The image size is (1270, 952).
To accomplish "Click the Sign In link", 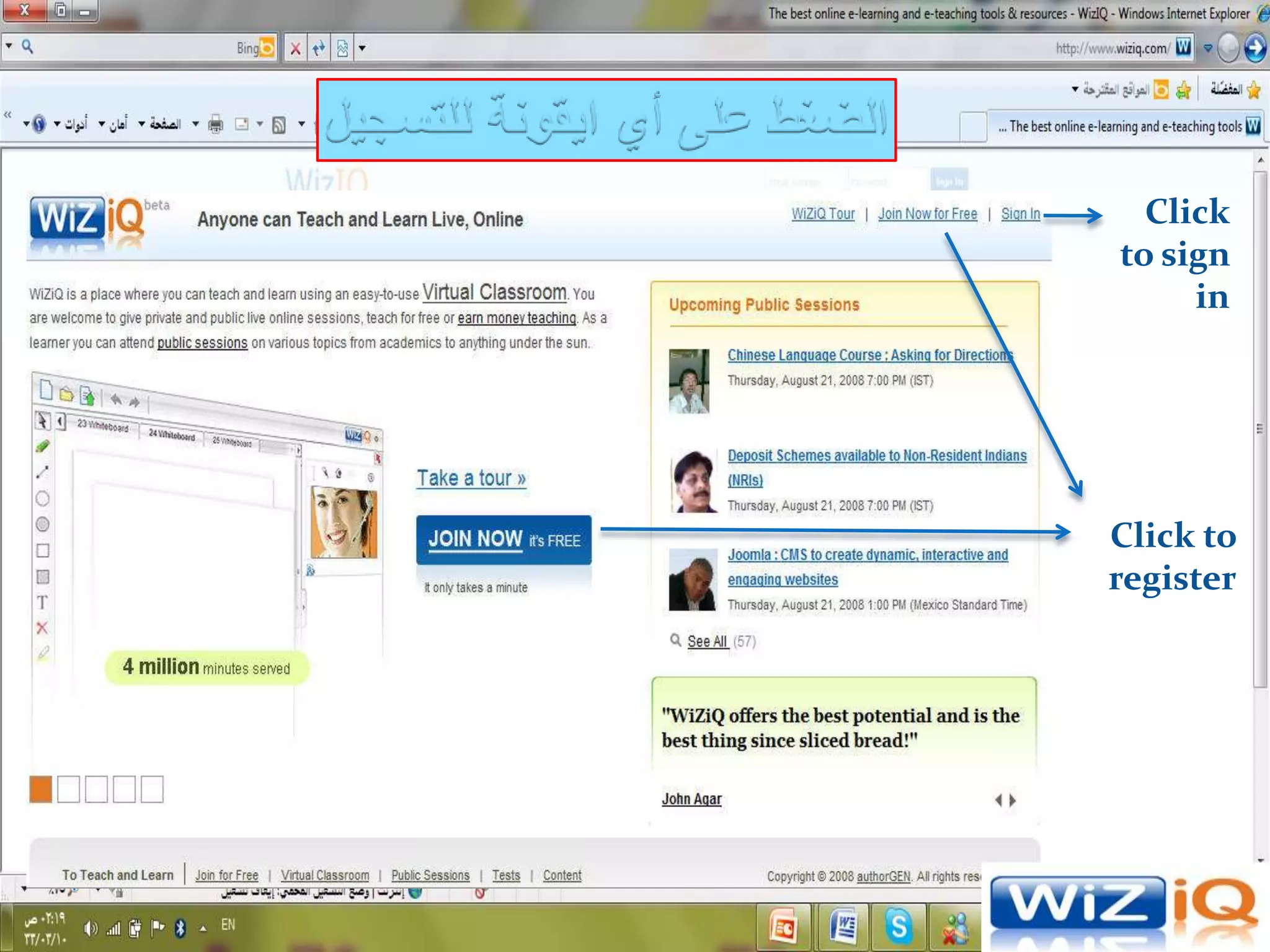I will click(x=1021, y=214).
